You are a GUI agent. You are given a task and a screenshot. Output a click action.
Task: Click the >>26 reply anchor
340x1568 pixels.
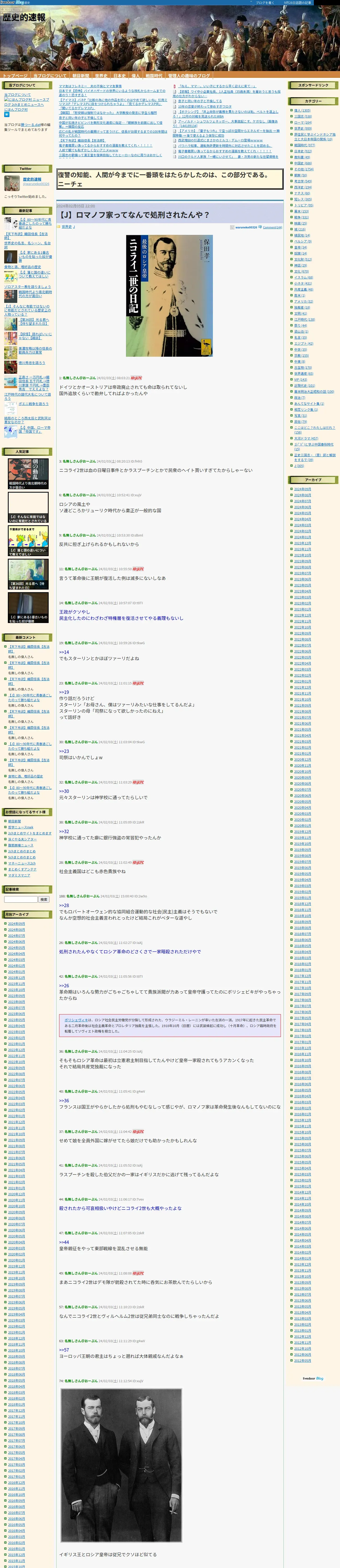tap(64, 985)
